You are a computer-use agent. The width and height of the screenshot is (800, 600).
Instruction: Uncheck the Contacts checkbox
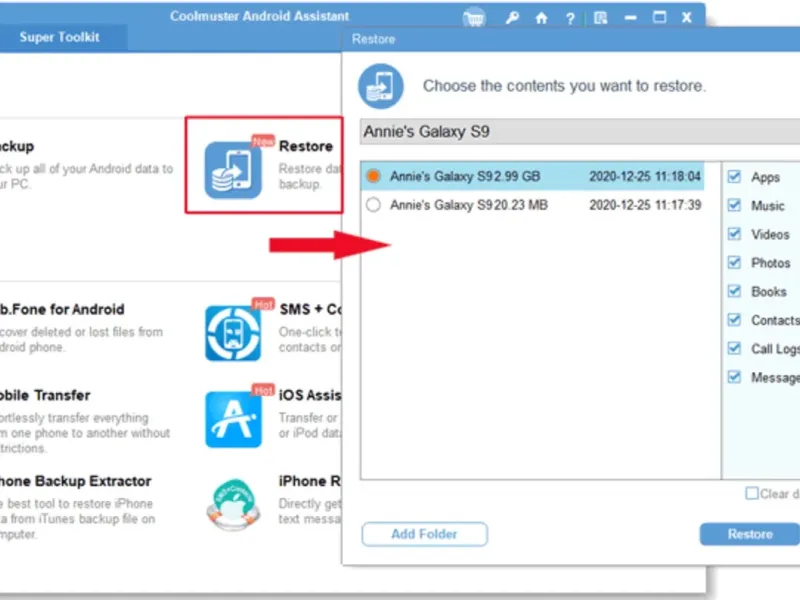[734, 319]
